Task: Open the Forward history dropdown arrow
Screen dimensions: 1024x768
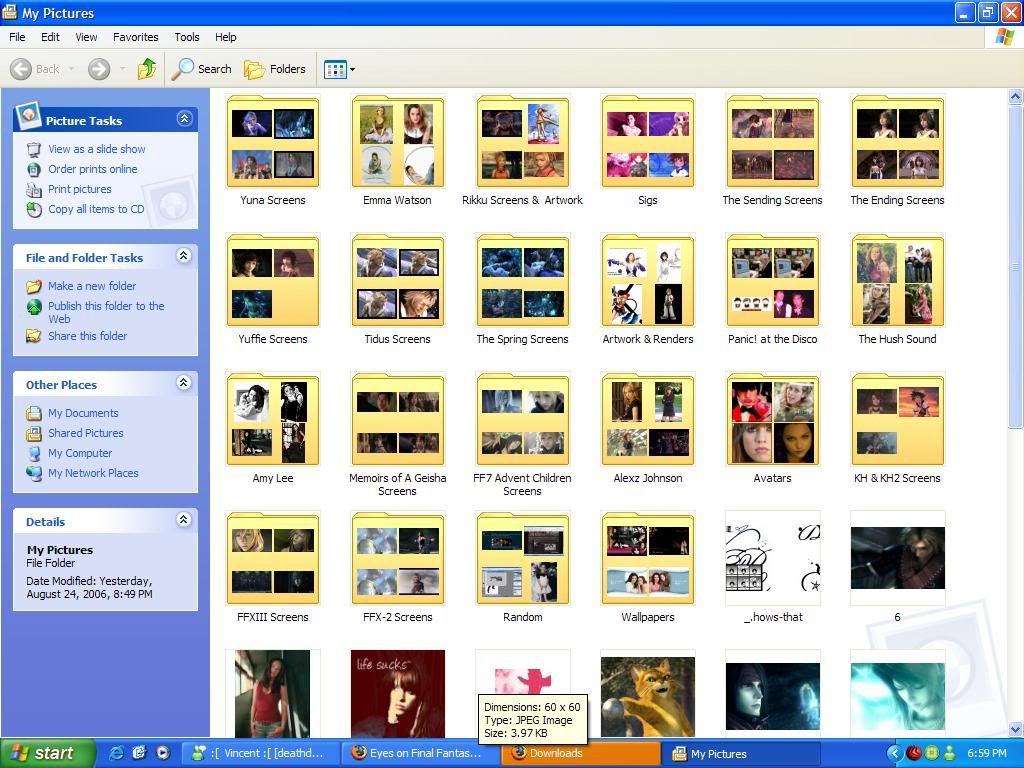Action: (122, 69)
